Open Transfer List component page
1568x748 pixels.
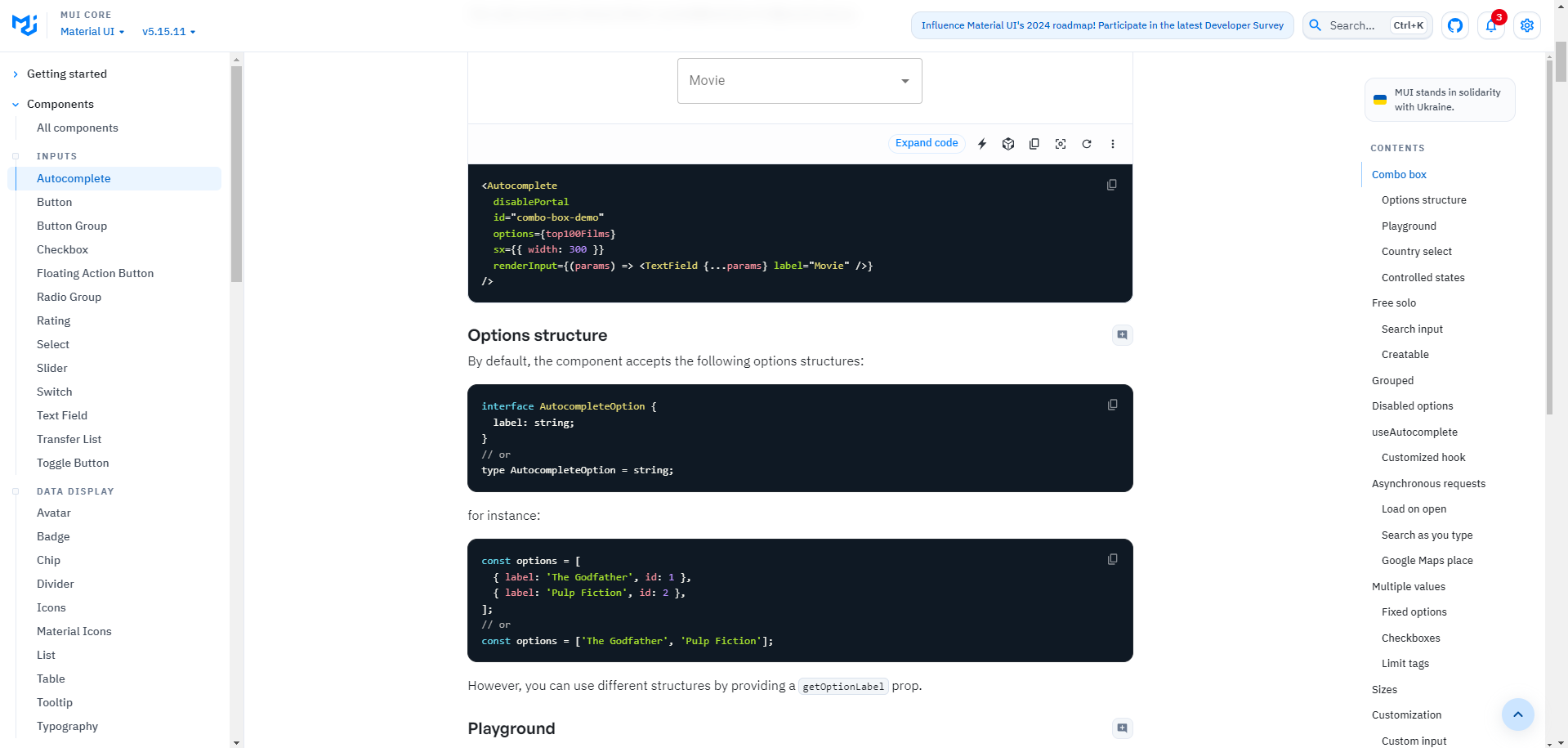click(69, 439)
